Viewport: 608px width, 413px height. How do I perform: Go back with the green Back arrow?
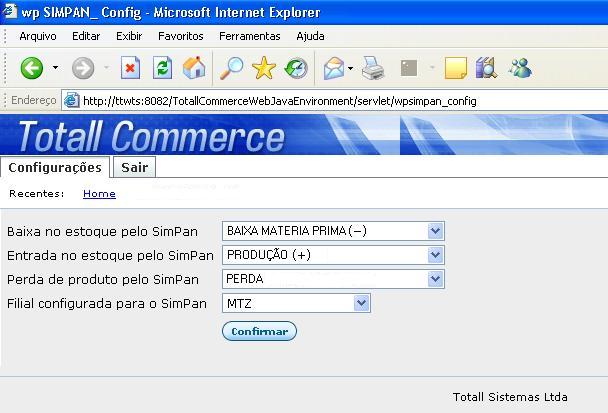32,68
